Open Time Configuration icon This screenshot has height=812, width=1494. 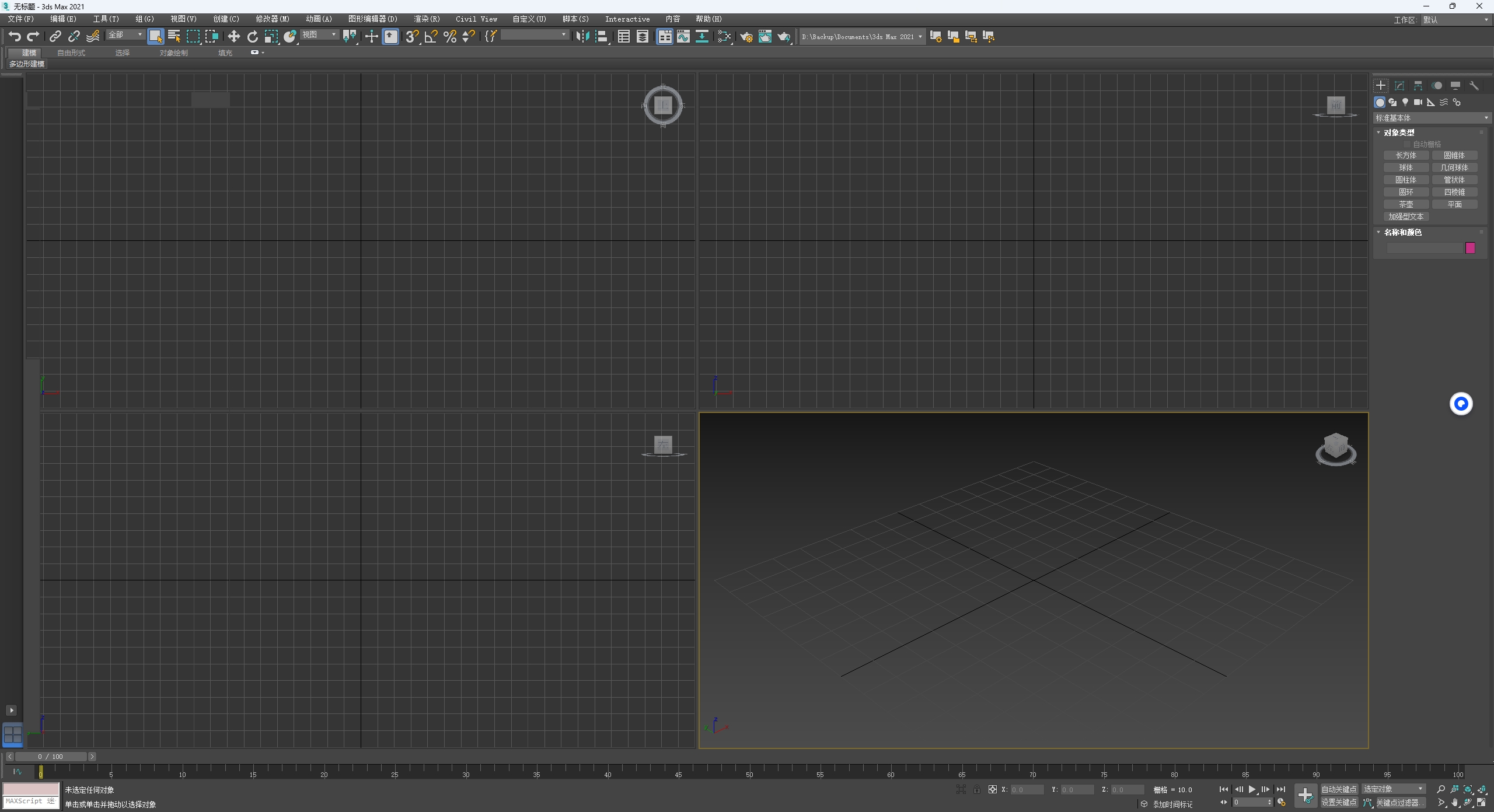point(1282,803)
